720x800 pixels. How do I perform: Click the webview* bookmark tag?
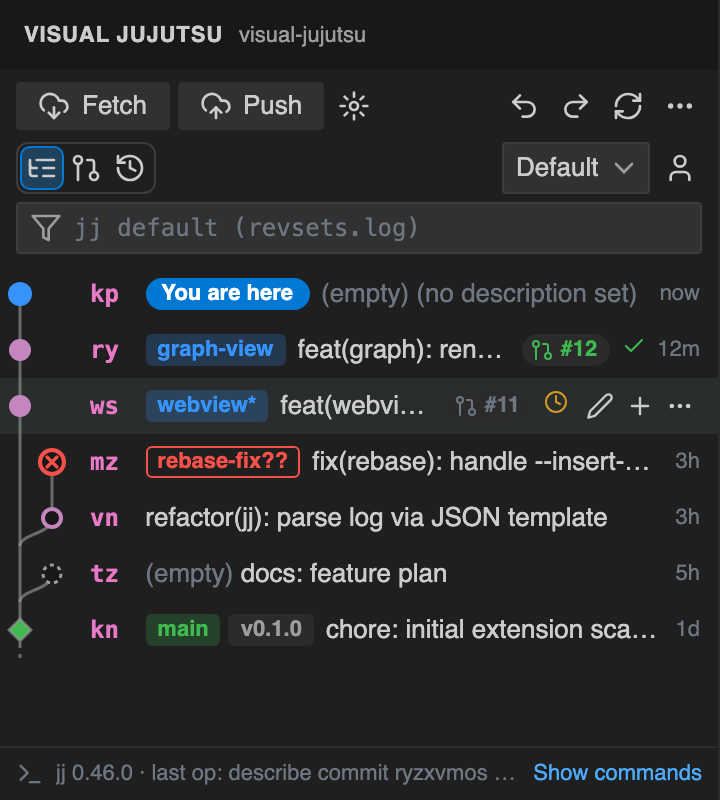tap(207, 406)
